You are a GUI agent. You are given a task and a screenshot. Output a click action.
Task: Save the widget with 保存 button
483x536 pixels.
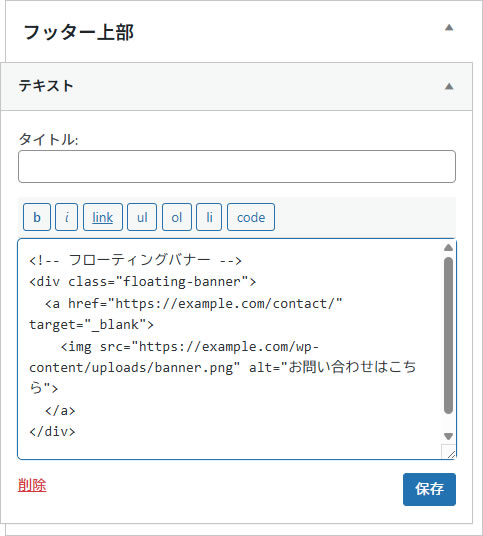click(429, 489)
